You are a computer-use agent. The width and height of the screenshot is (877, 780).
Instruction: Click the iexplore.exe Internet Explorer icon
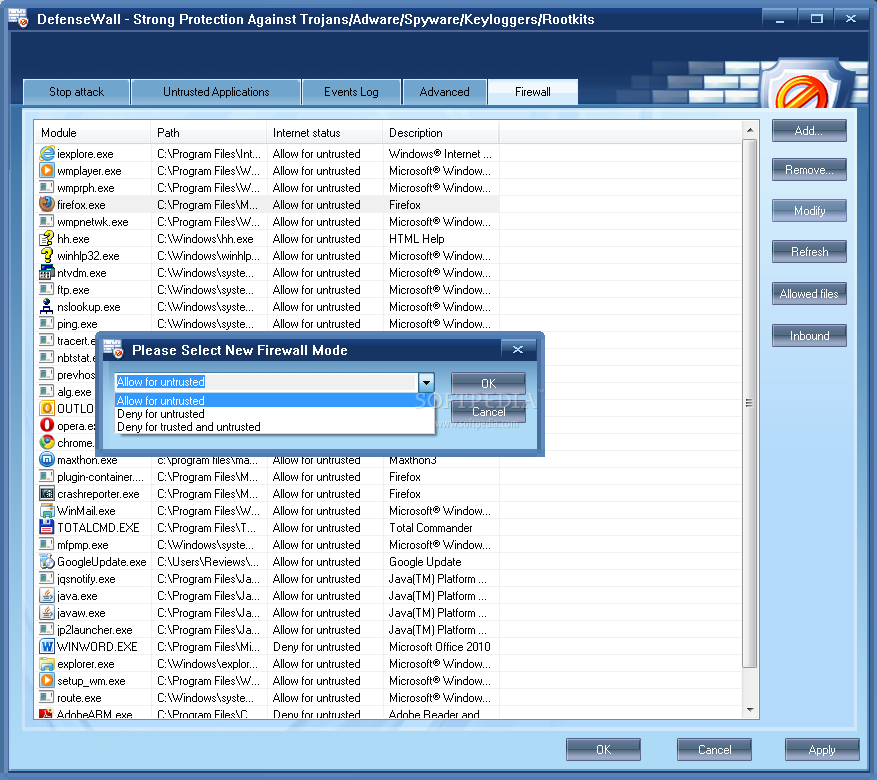[47, 153]
